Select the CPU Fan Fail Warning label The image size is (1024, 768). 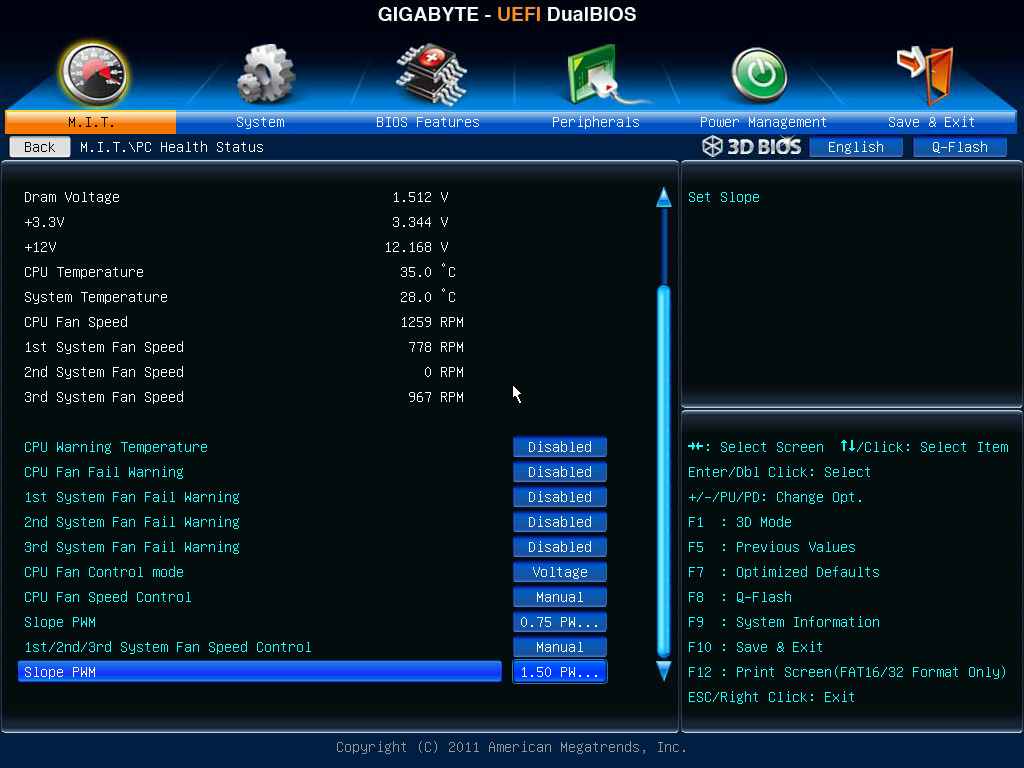[104, 472]
